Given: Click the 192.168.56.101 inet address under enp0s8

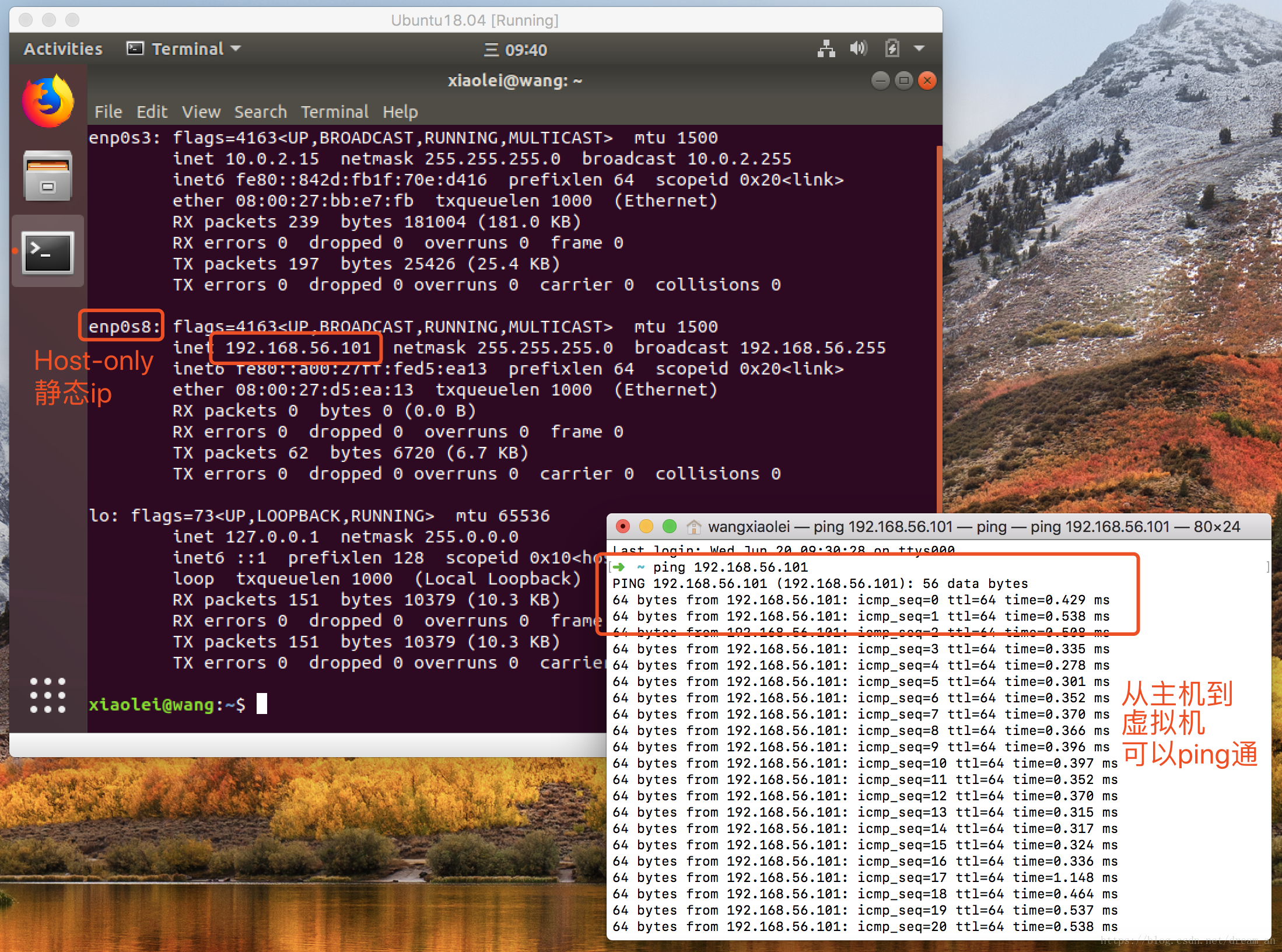Looking at the screenshot, I should coord(298,348).
